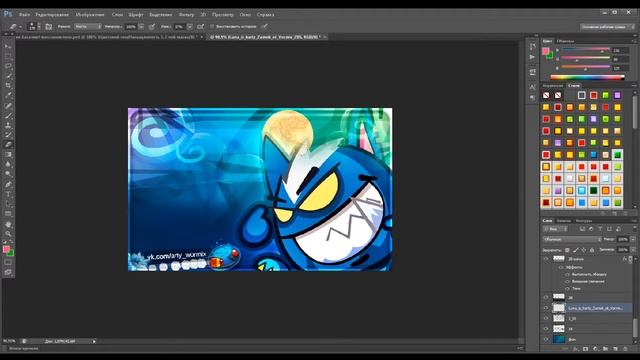Image resolution: width=640 pixels, height=360 pixels.
Task: Open the collapsed Character panel icon
Action: (x=532, y=87)
